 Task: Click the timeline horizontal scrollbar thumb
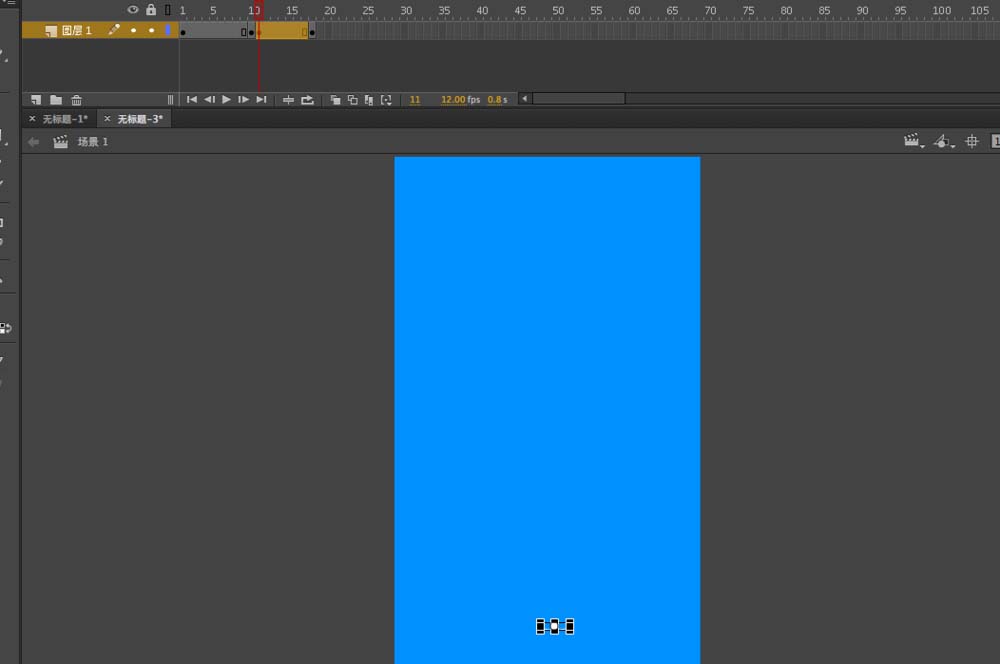pos(578,99)
